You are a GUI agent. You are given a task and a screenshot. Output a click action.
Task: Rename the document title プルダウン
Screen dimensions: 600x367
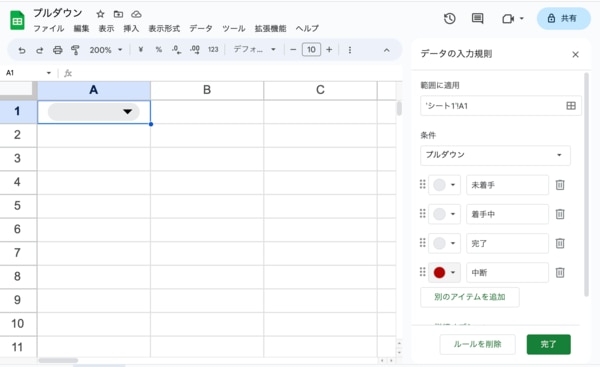[58, 13]
